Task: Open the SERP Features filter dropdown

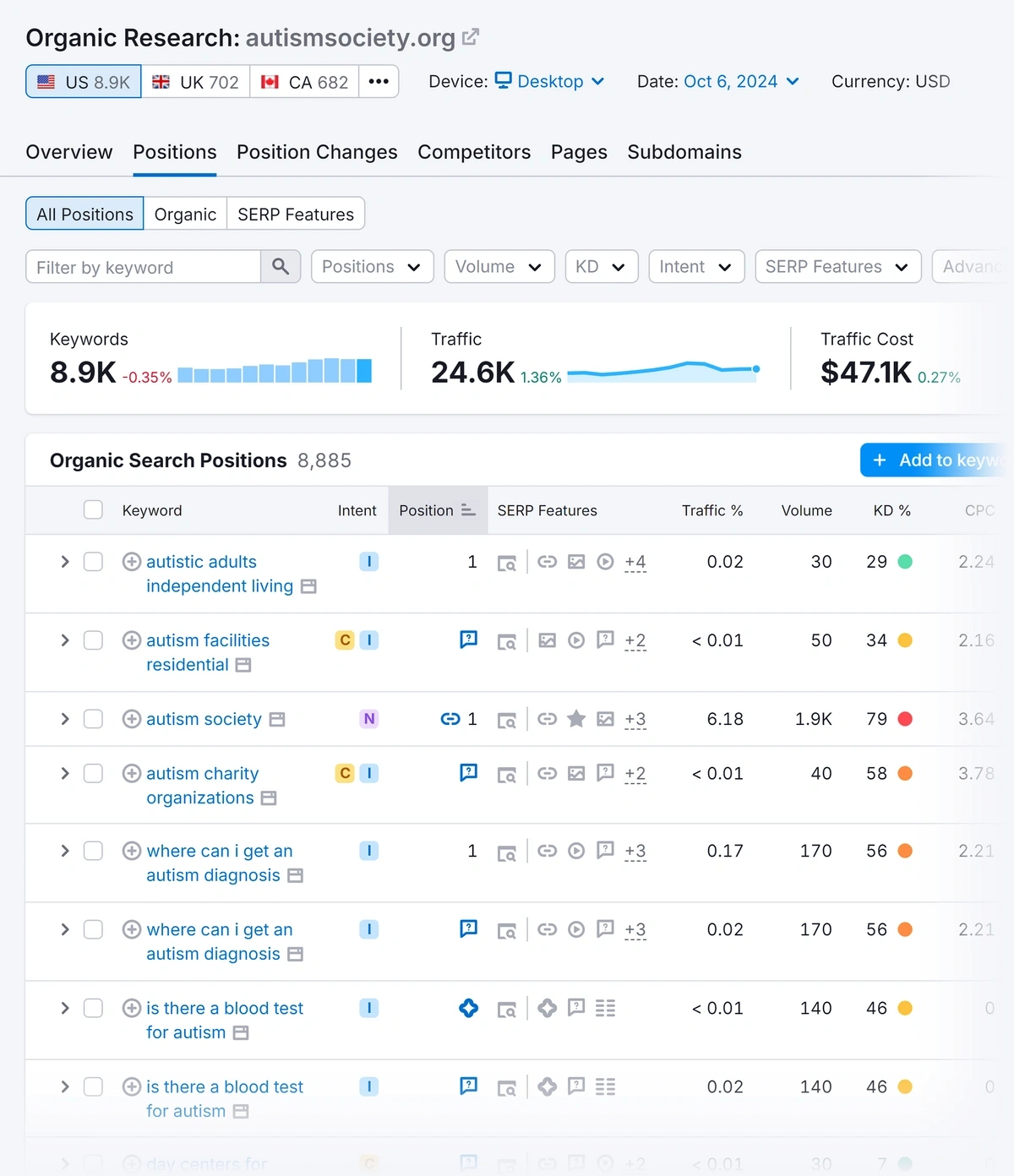Action: click(838, 267)
